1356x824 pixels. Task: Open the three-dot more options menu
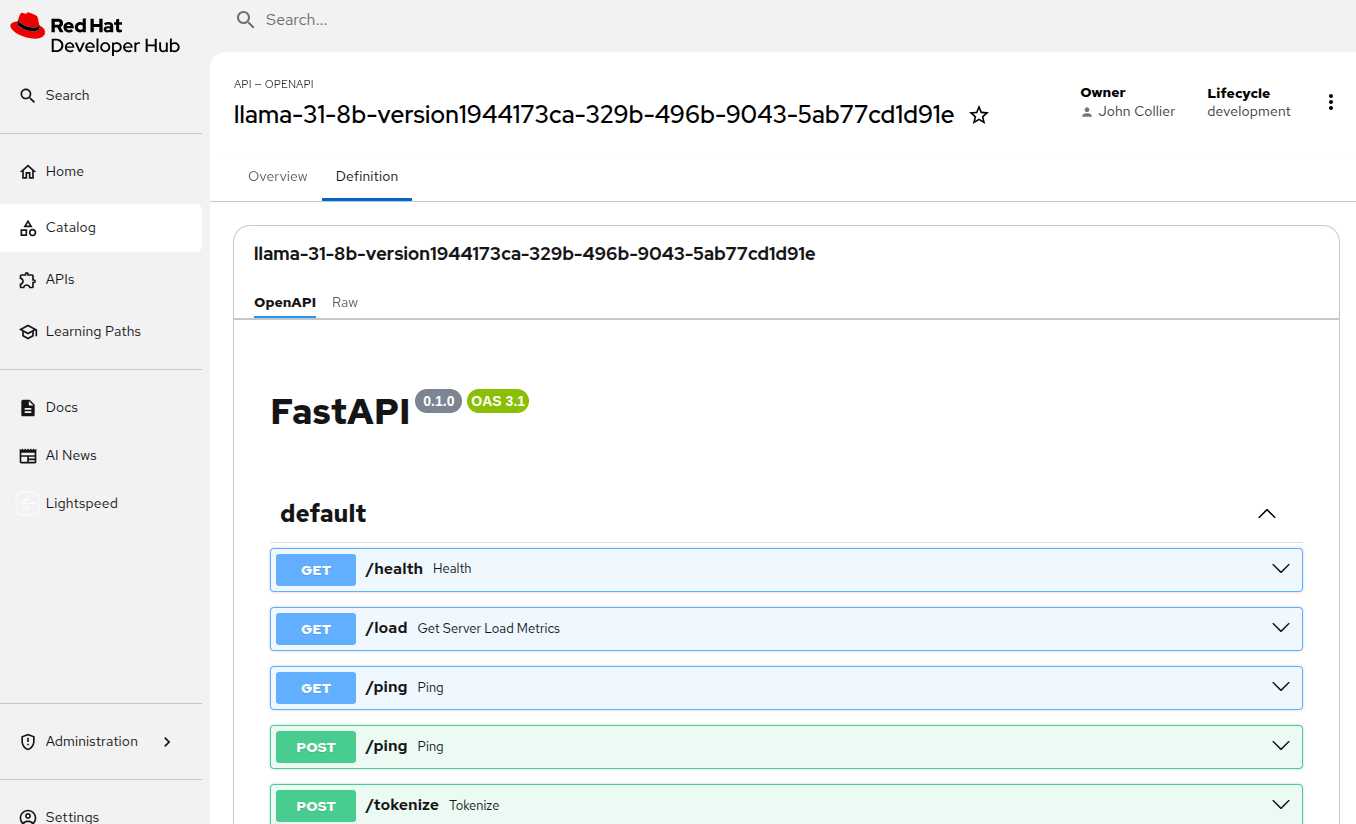[x=1330, y=102]
